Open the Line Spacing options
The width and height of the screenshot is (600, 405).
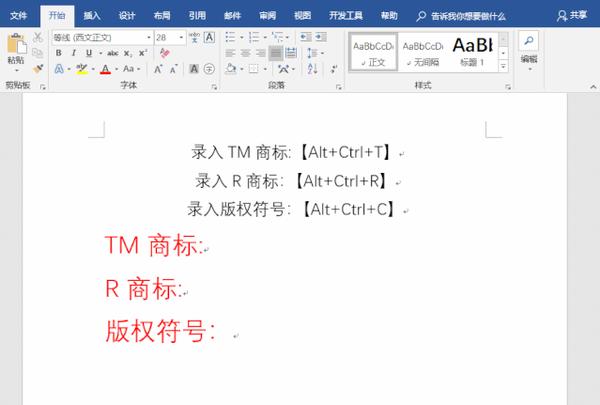tap(315, 53)
